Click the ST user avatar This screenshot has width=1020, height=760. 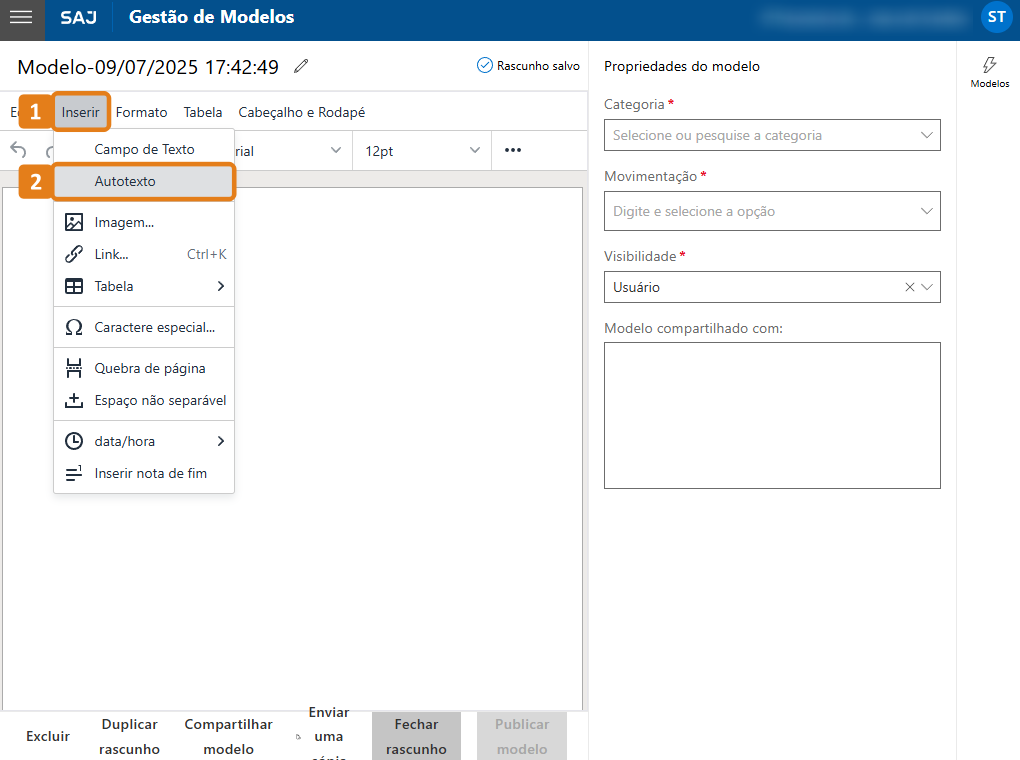pyautogui.click(x=996, y=17)
